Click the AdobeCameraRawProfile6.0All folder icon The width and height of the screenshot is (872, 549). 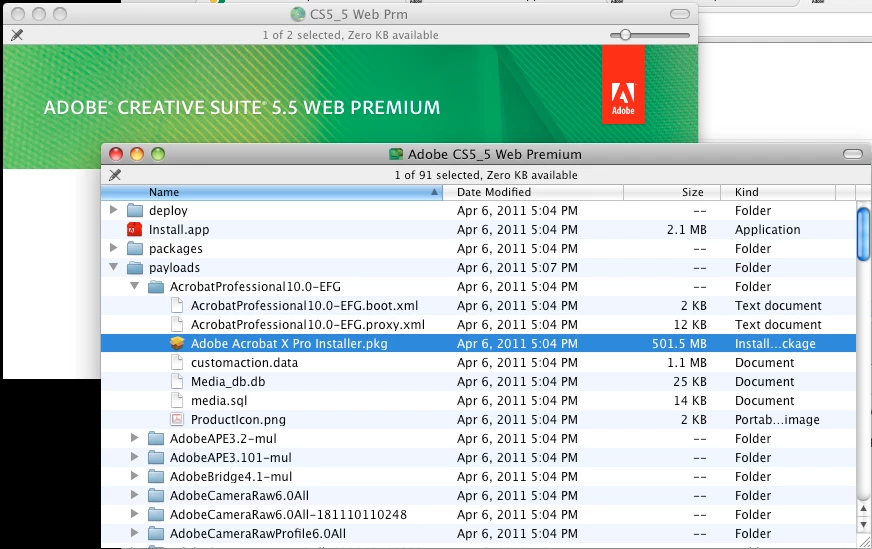click(156, 533)
